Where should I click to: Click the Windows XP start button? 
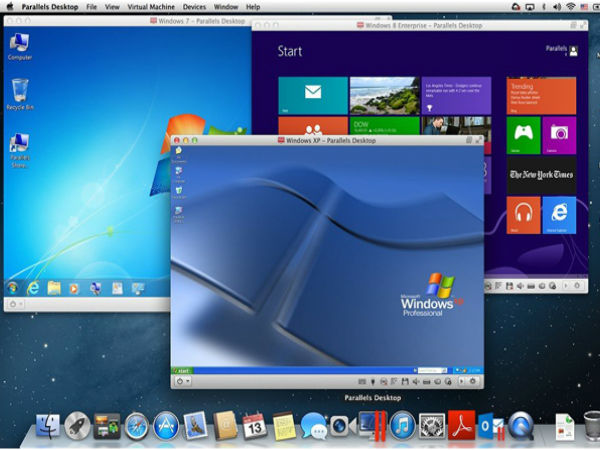click(182, 370)
